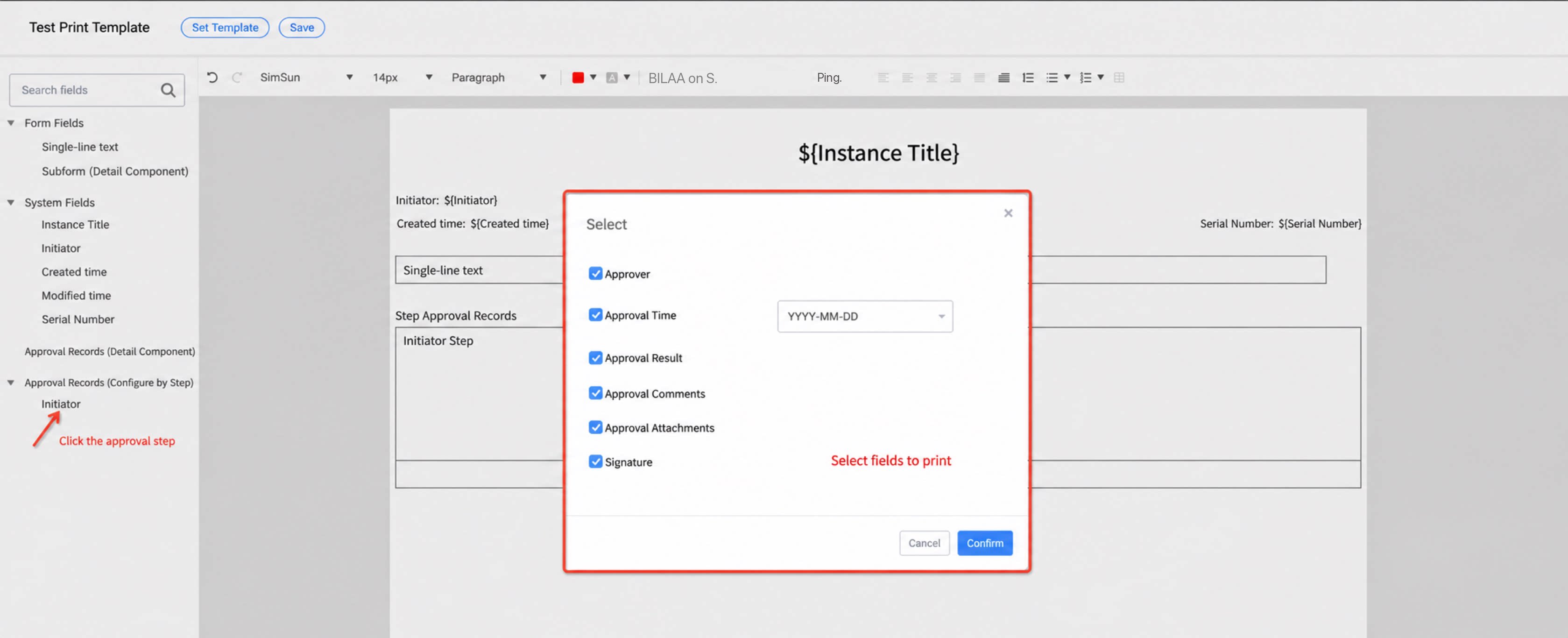Screen dimensions: 1568x638
Task: Click the search magnifier icon
Action: pyautogui.click(x=168, y=90)
